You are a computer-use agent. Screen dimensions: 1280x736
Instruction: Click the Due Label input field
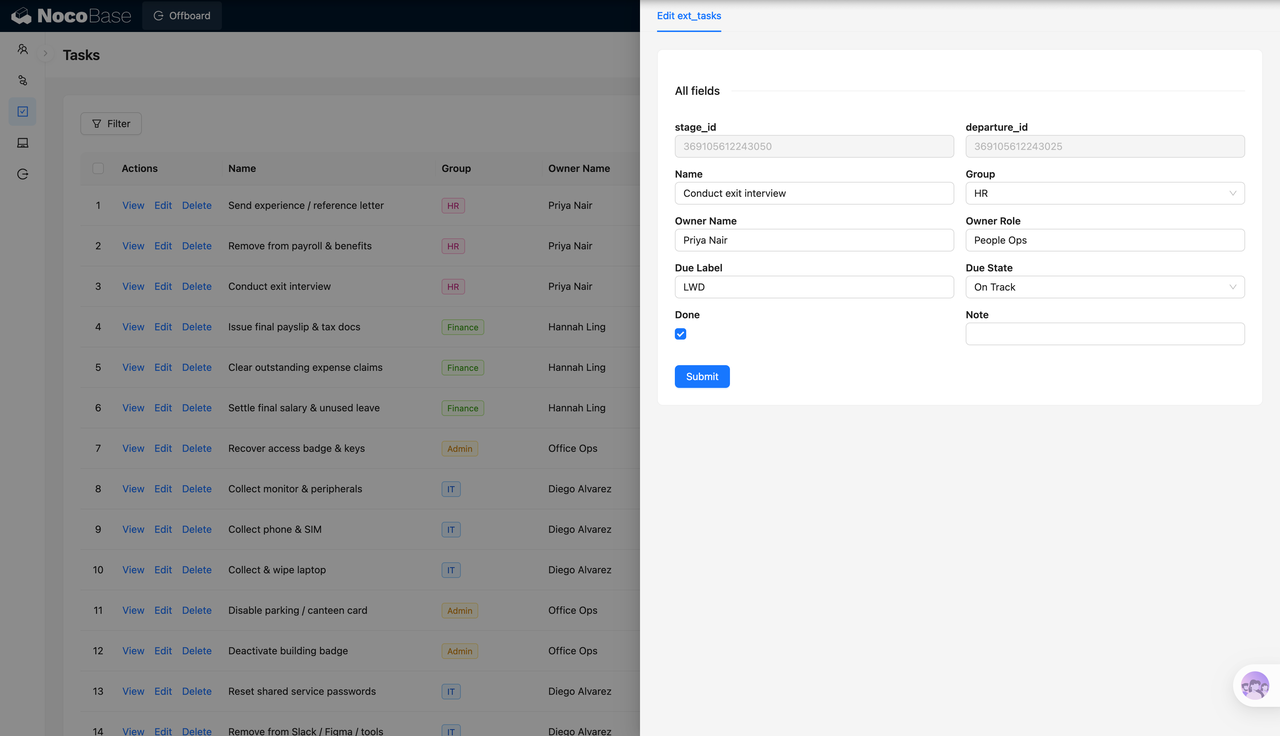814,287
